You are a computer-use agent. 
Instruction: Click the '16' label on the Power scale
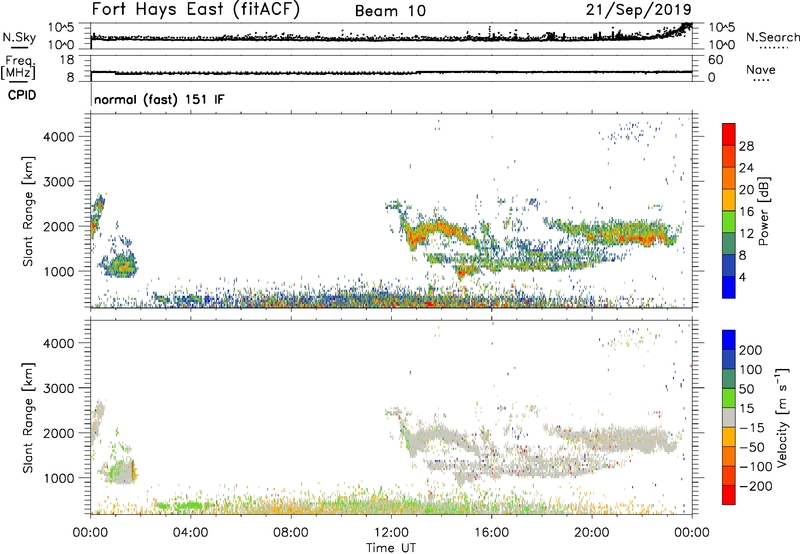coord(746,212)
